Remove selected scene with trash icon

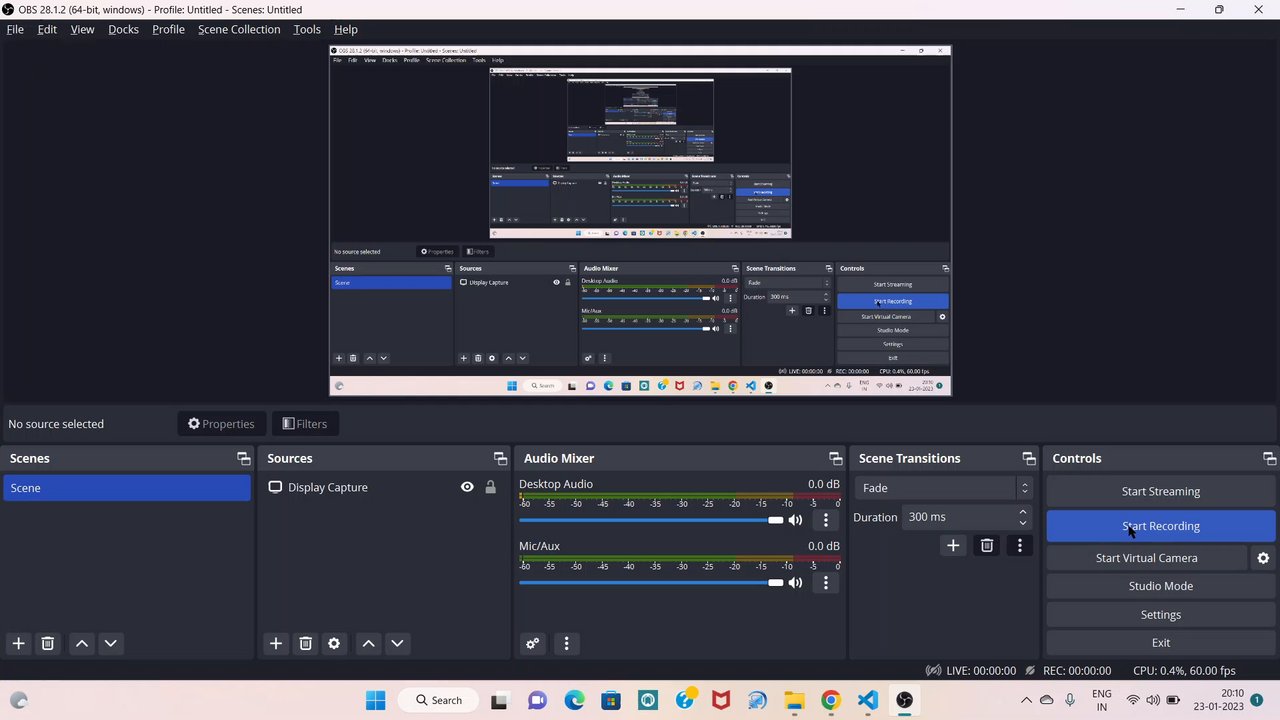(x=47, y=643)
